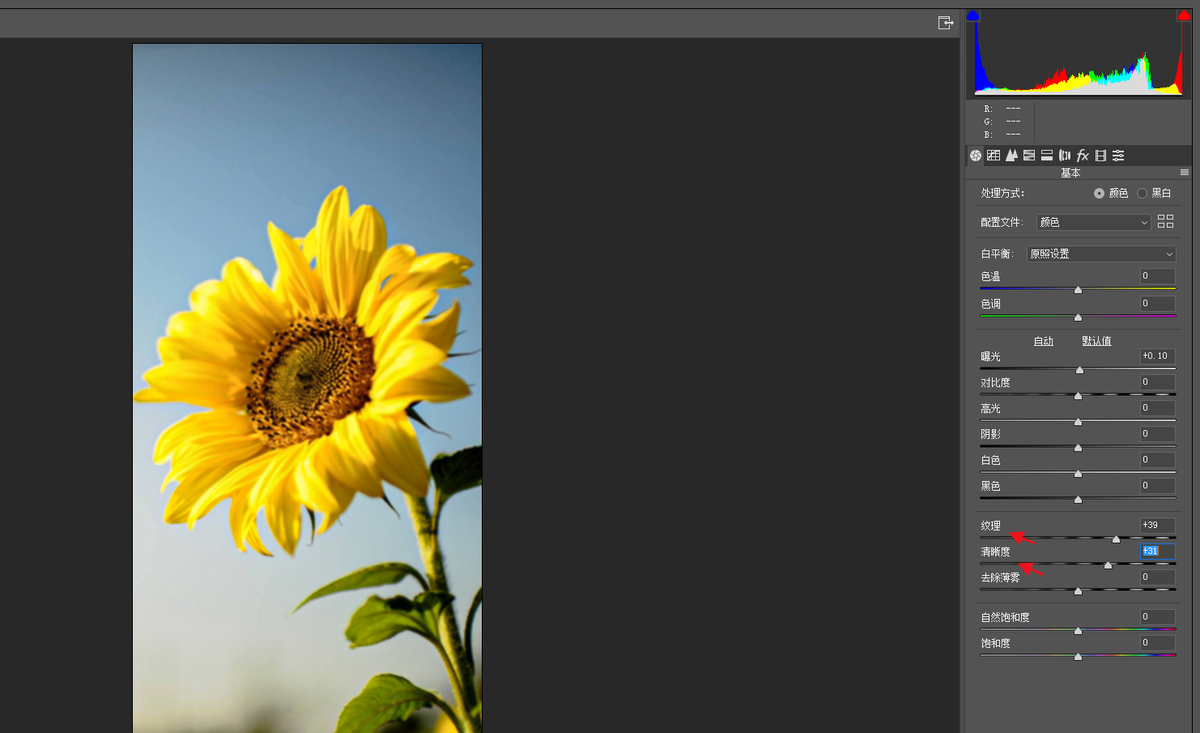The height and width of the screenshot is (733, 1200).
Task: Focus the 高光 value field
Action: (x=1158, y=408)
